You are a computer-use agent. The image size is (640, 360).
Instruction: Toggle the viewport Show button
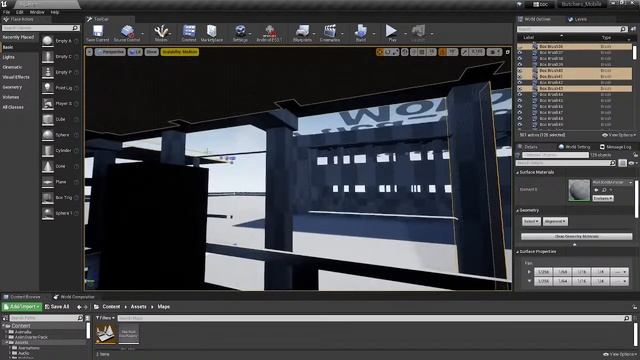coord(151,52)
